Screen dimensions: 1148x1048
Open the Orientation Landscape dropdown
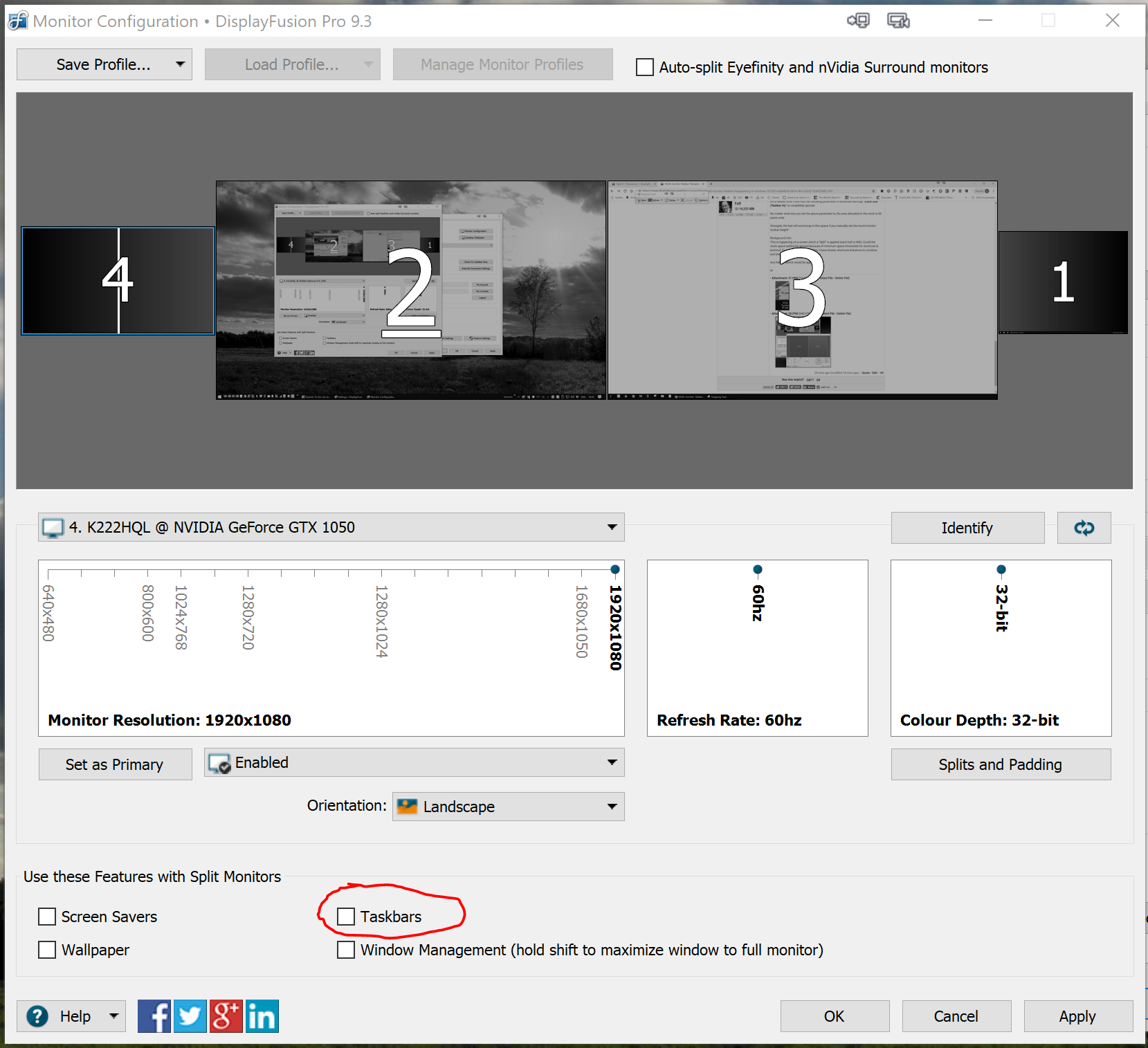(x=508, y=807)
